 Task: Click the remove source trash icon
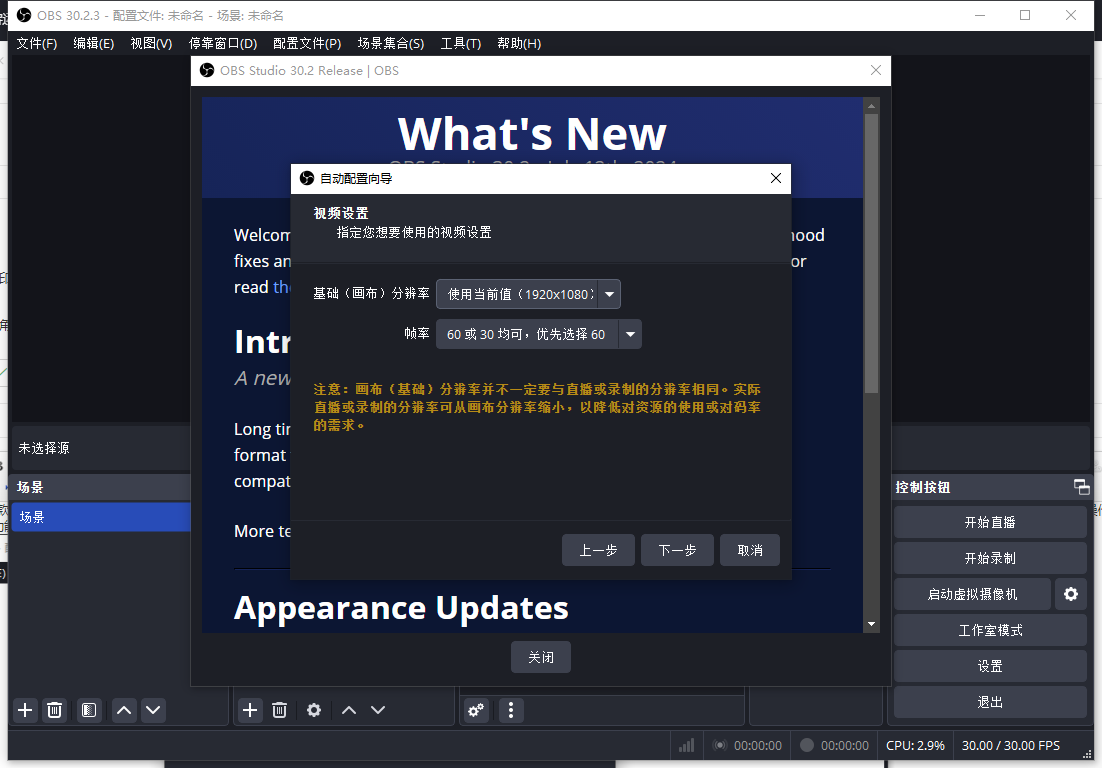click(279, 710)
